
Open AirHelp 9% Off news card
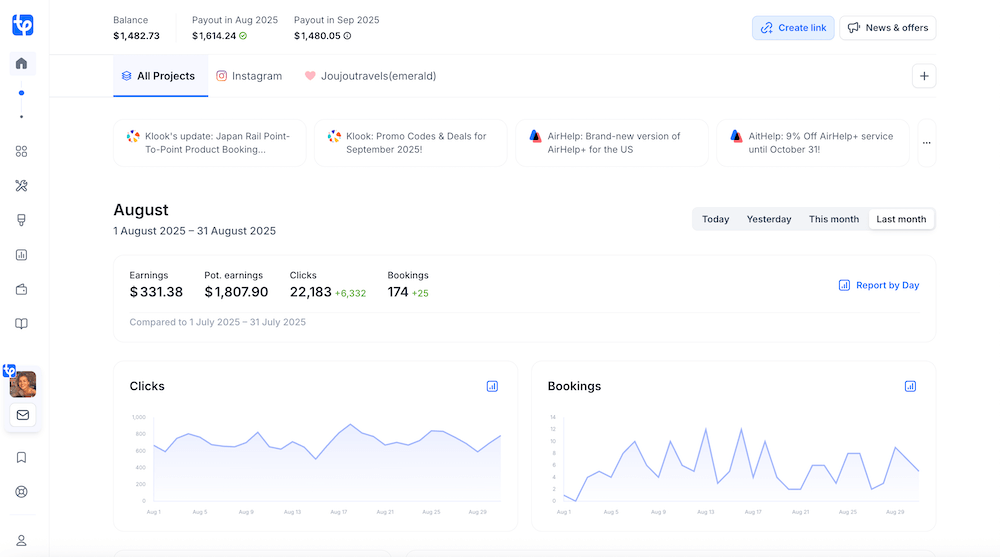tap(812, 143)
